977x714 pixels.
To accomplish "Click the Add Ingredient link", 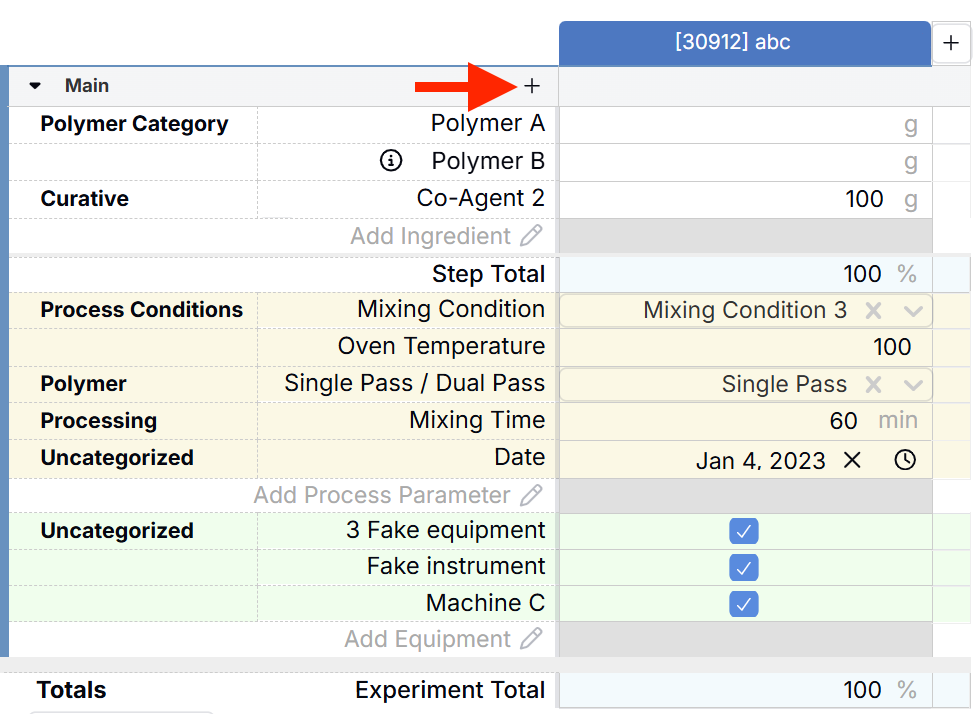I will [431, 236].
